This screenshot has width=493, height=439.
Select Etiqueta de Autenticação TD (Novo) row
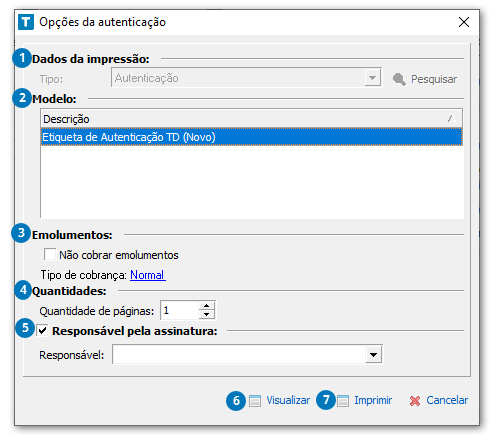click(x=251, y=137)
